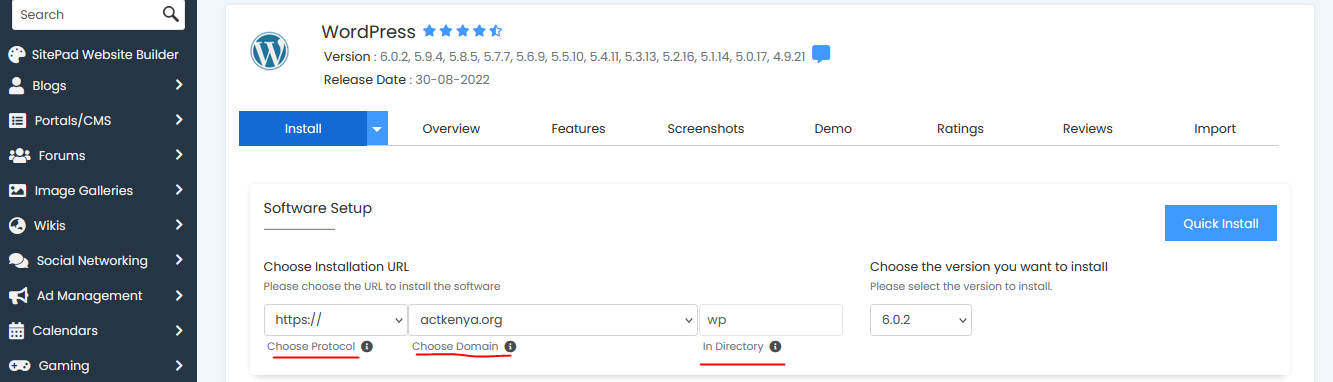This screenshot has width=1333, height=382.
Task: Switch to the Import tab
Action: click(x=1215, y=128)
